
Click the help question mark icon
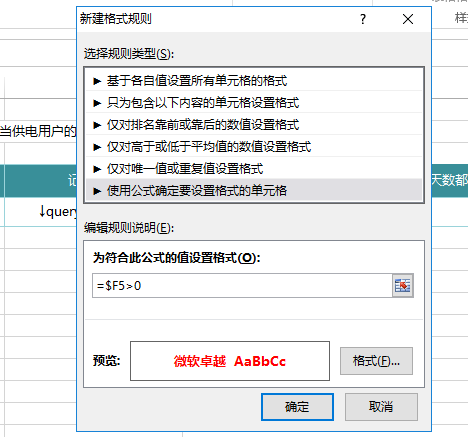click(363, 19)
